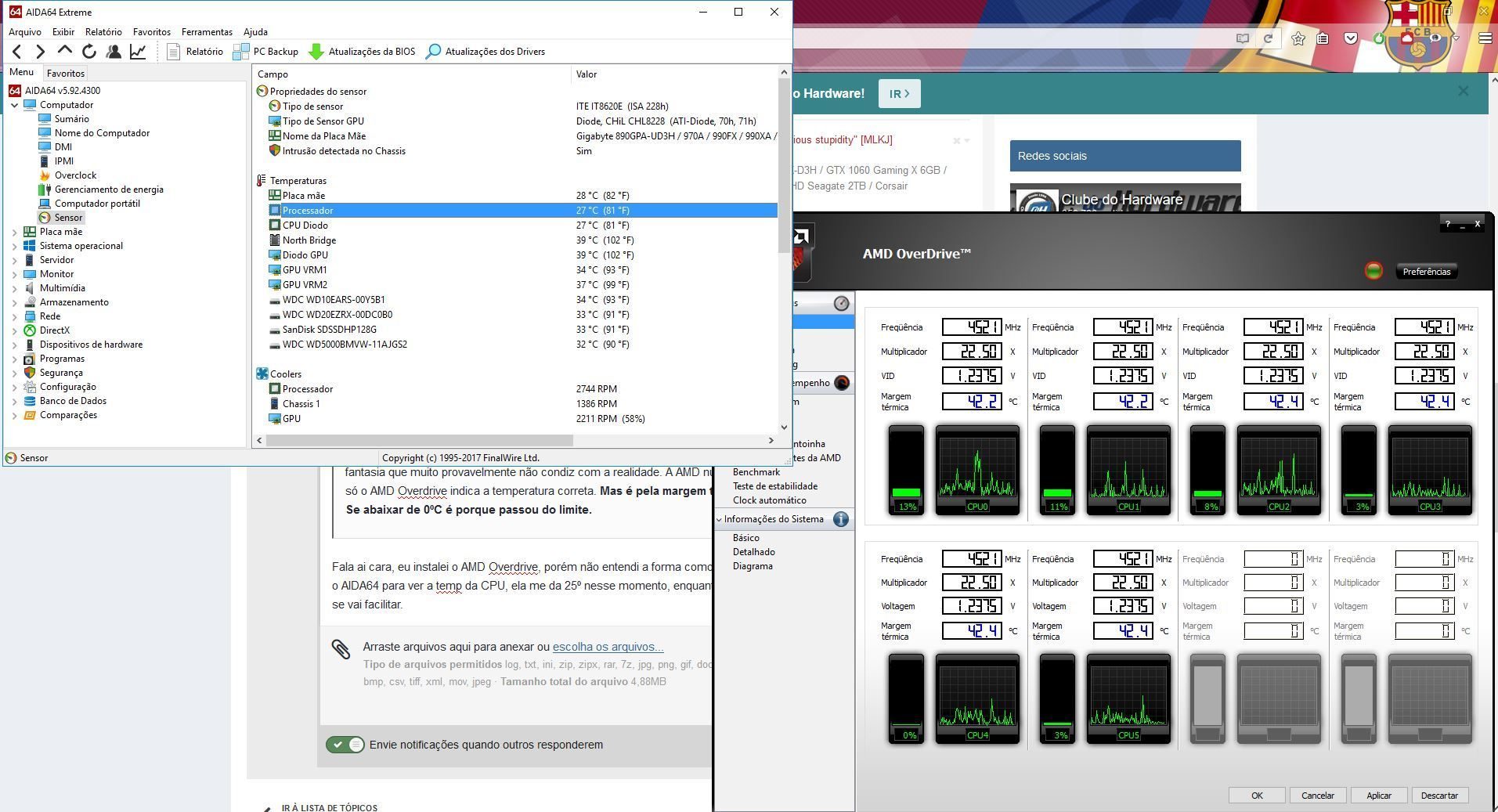Bookmark page with browser star icon
This screenshot has width=1498, height=812.
pyautogui.click(x=1298, y=38)
